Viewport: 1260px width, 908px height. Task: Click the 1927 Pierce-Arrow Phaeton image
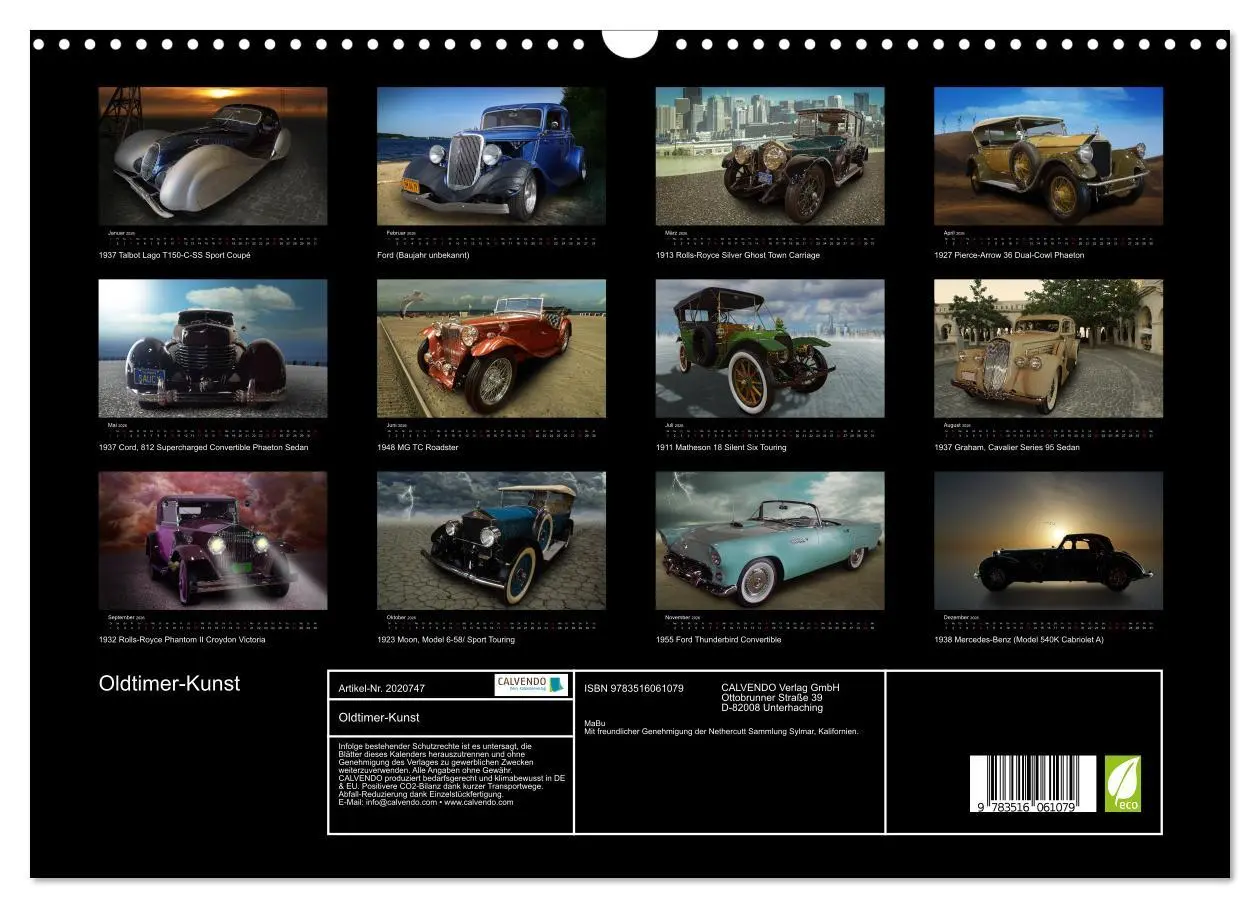coord(1048,156)
